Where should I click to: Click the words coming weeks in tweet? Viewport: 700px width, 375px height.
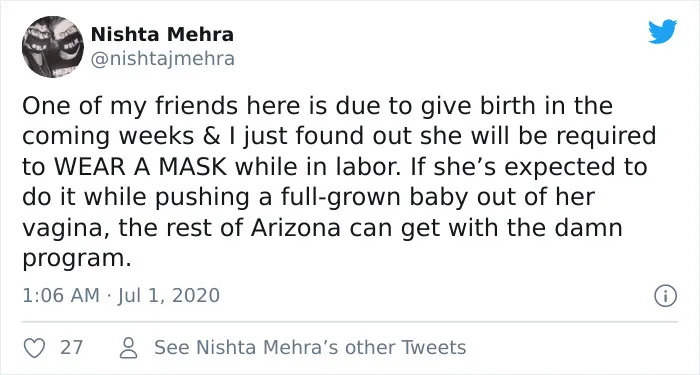tap(108, 138)
